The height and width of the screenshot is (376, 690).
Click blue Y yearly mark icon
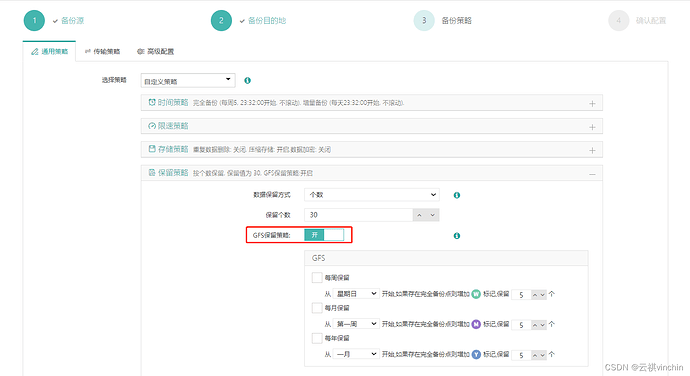tap(476, 354)
